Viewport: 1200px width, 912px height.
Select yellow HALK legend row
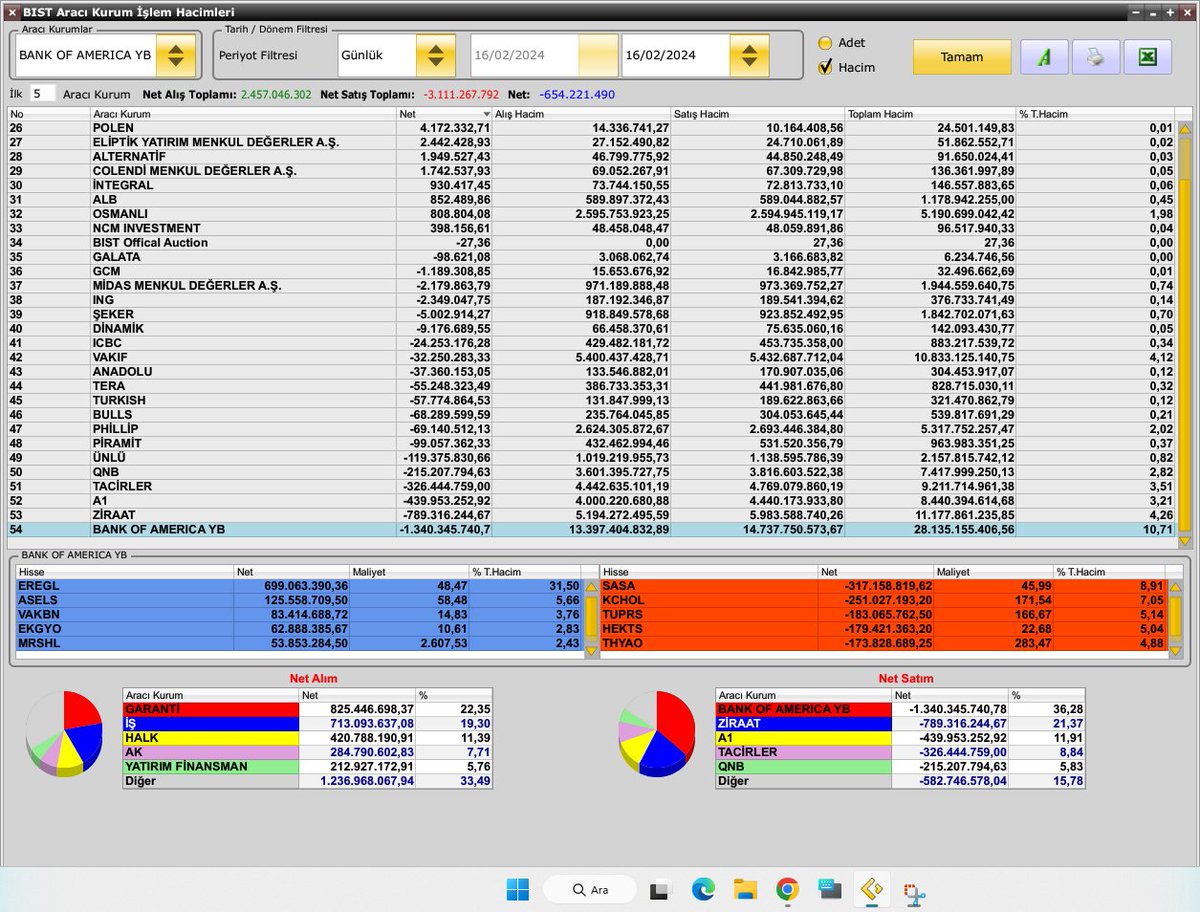point(307,737)
